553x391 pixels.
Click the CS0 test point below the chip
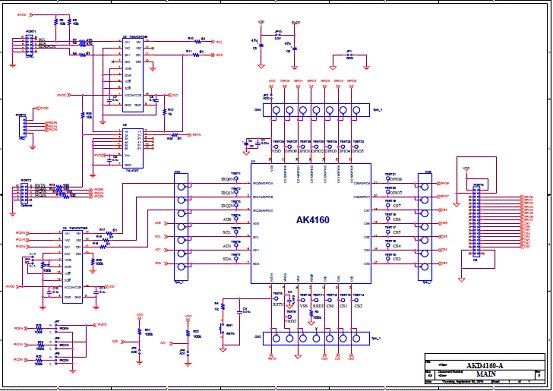(330, 300)
